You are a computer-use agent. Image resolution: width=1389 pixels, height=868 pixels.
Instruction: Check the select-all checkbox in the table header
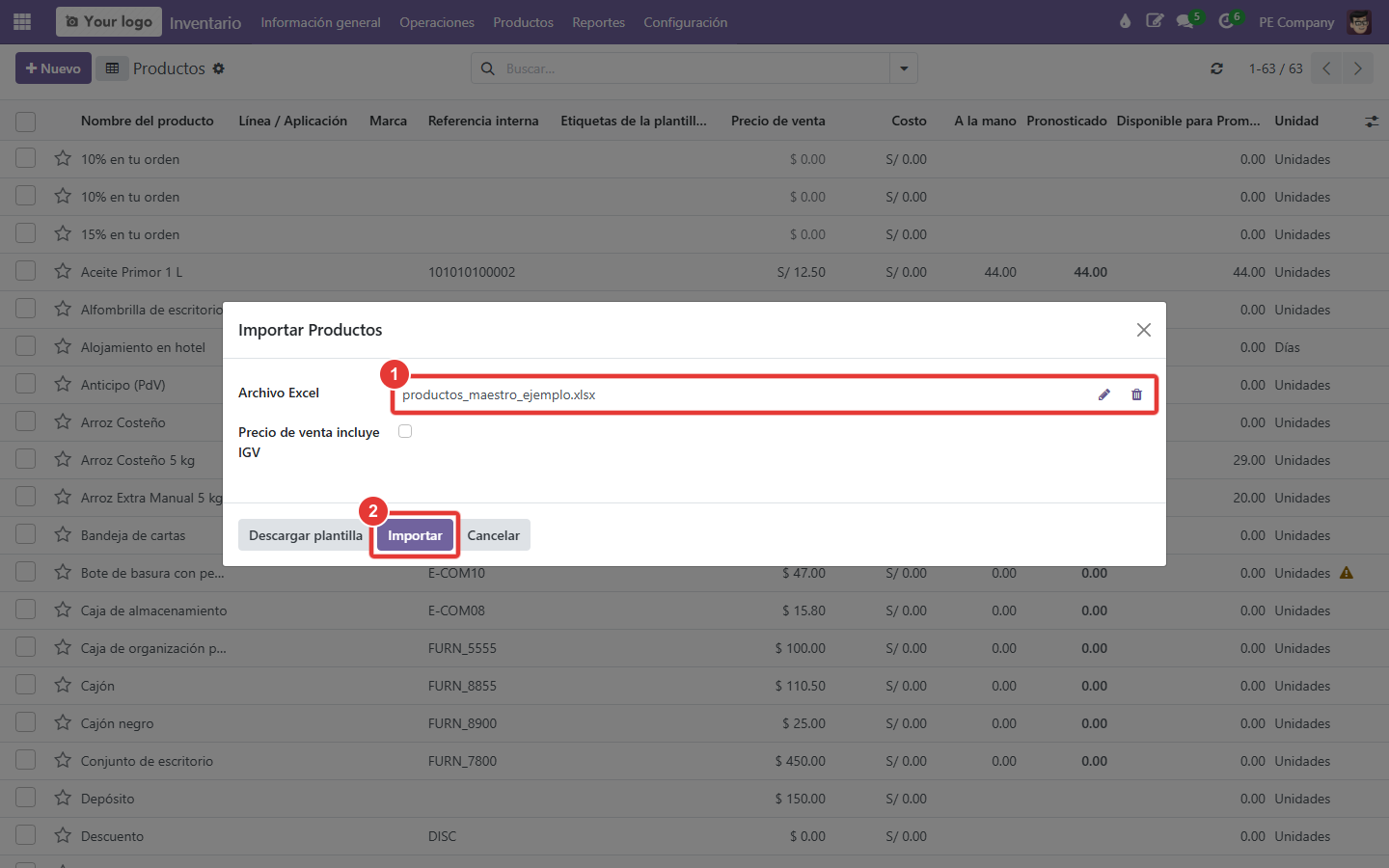pyautogui.click(x=26, y=122)
